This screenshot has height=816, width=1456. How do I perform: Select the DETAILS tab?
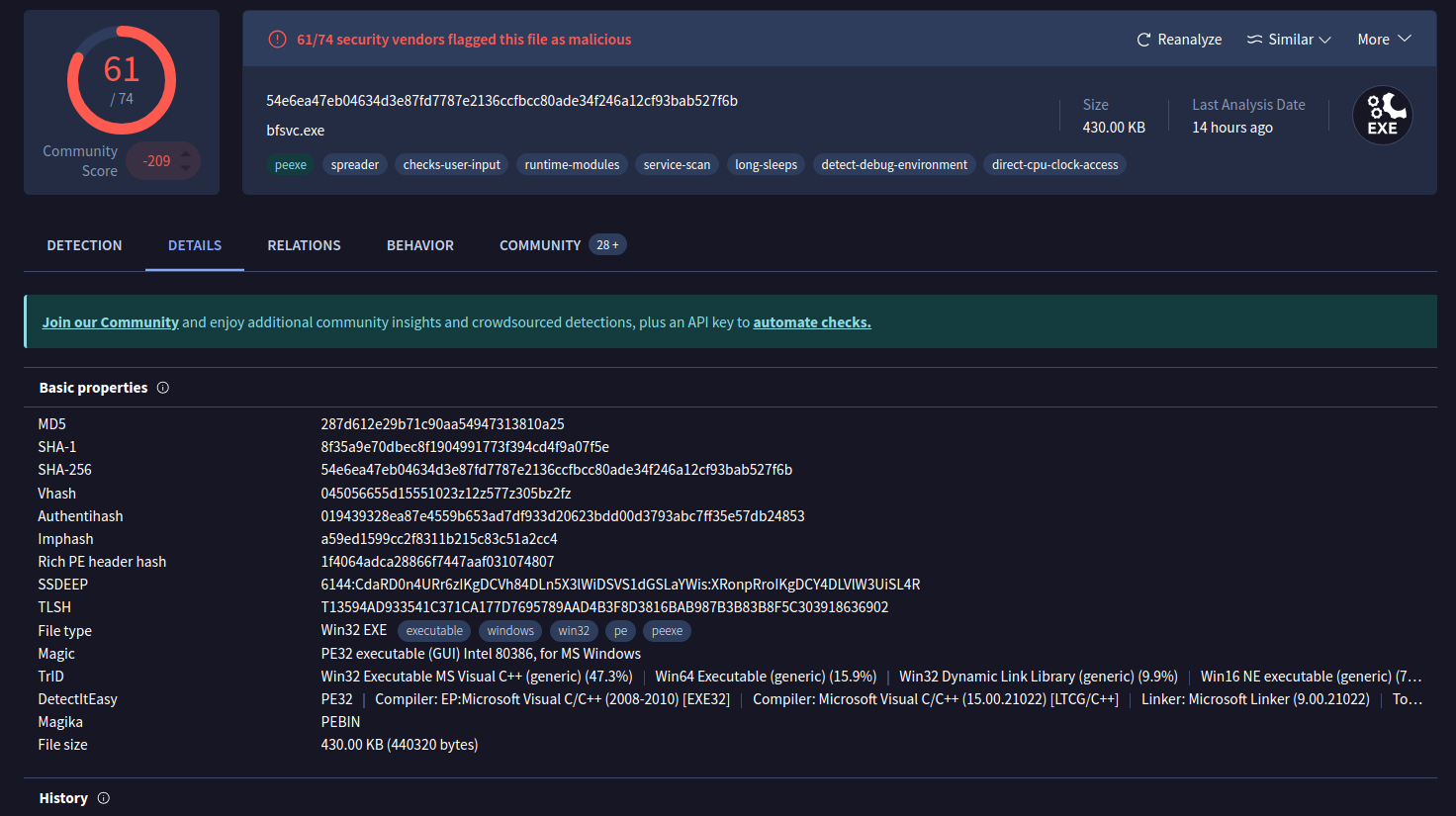(195, 245)
